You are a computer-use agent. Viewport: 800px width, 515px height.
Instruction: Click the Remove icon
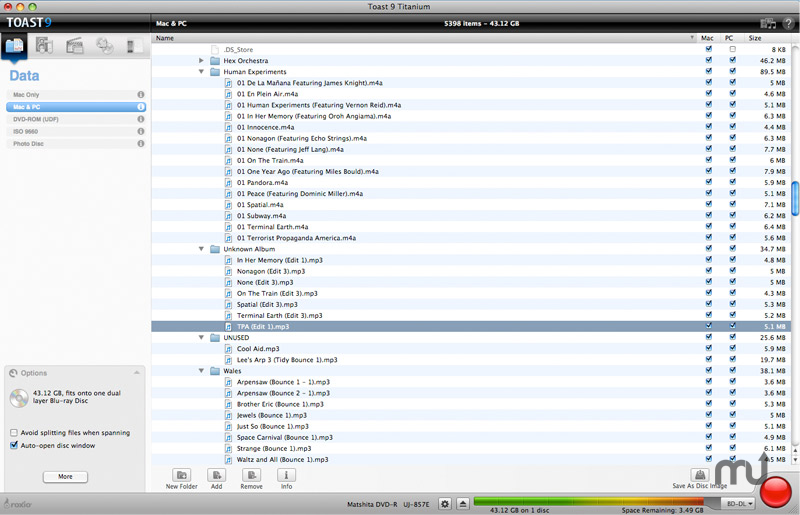tap(252, 475)
